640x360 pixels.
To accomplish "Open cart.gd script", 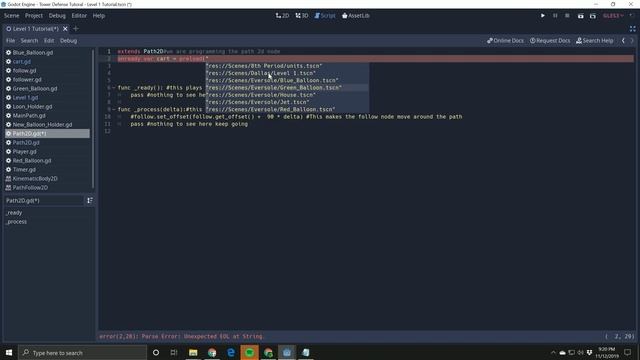I will click(x=47, y=62).
